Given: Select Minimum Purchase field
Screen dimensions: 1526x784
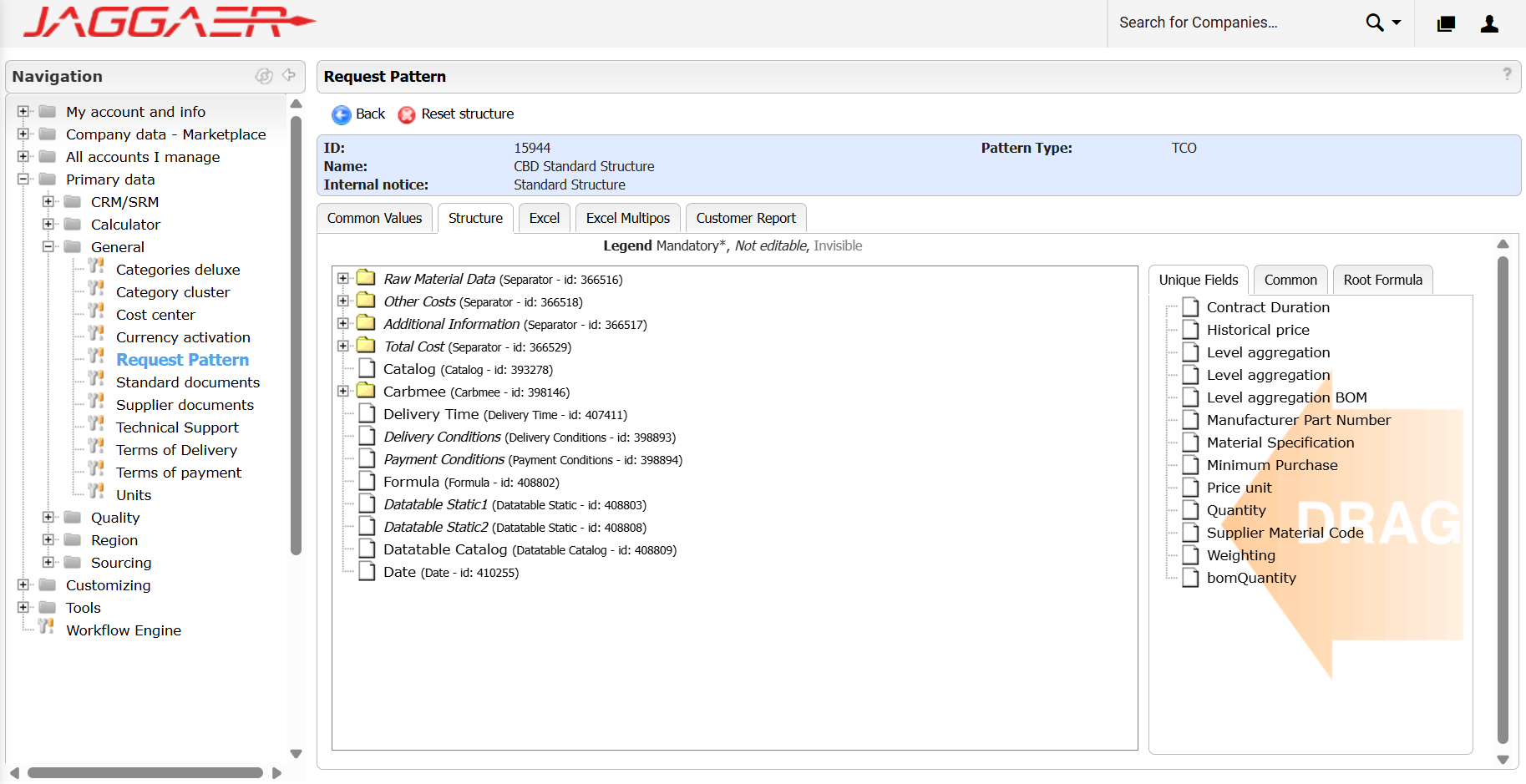Looking at the screenshot, I should (1272, 465).
